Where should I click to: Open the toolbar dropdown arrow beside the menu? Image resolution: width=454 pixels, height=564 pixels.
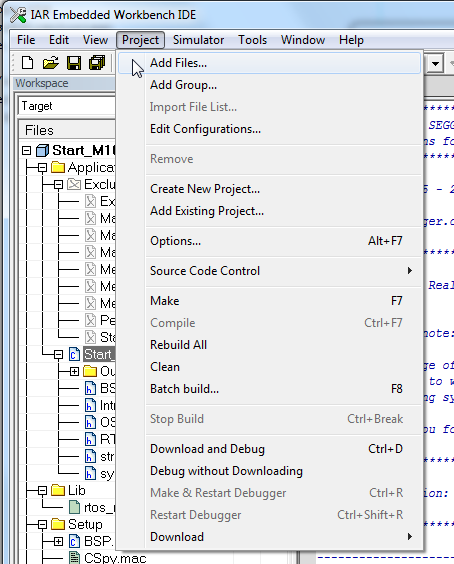coord(435,64)
